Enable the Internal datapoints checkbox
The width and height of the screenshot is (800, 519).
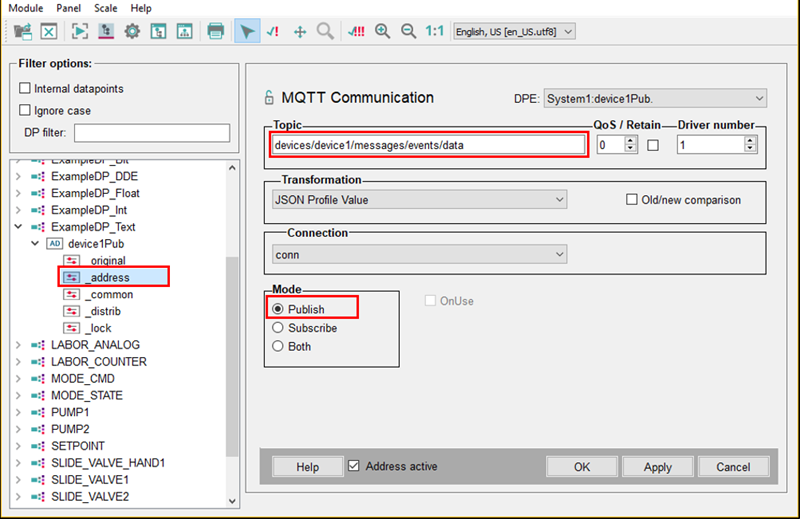coord(24,88)
